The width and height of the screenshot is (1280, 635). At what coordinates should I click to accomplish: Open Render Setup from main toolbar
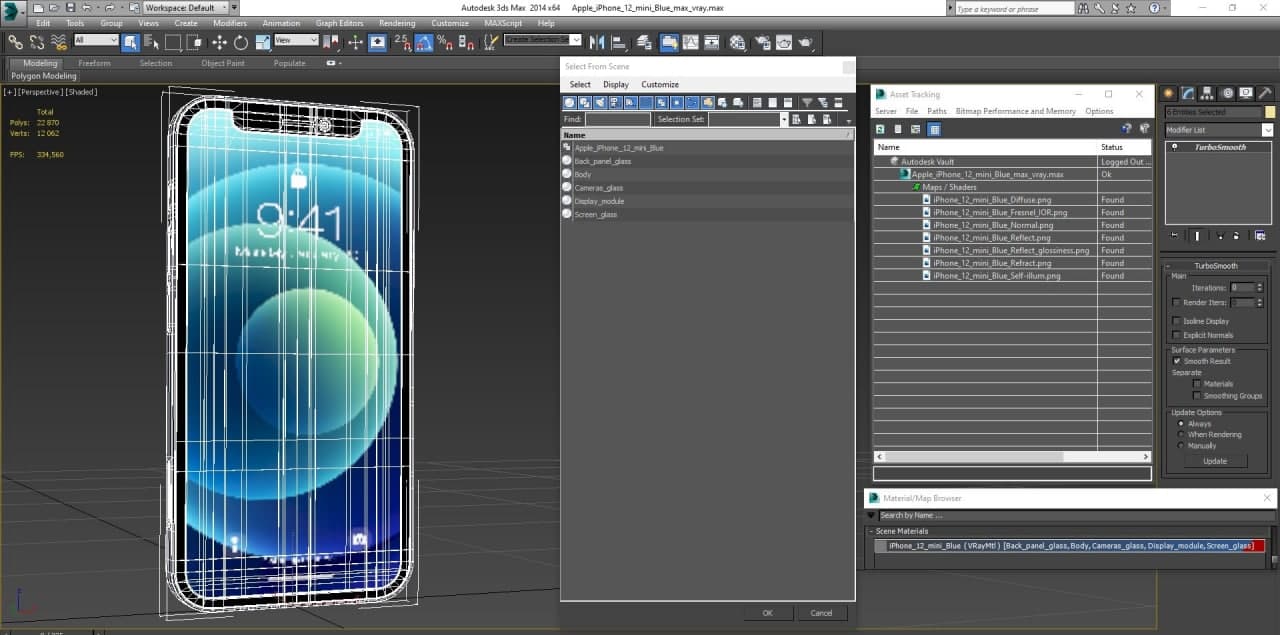coord(762,42)
